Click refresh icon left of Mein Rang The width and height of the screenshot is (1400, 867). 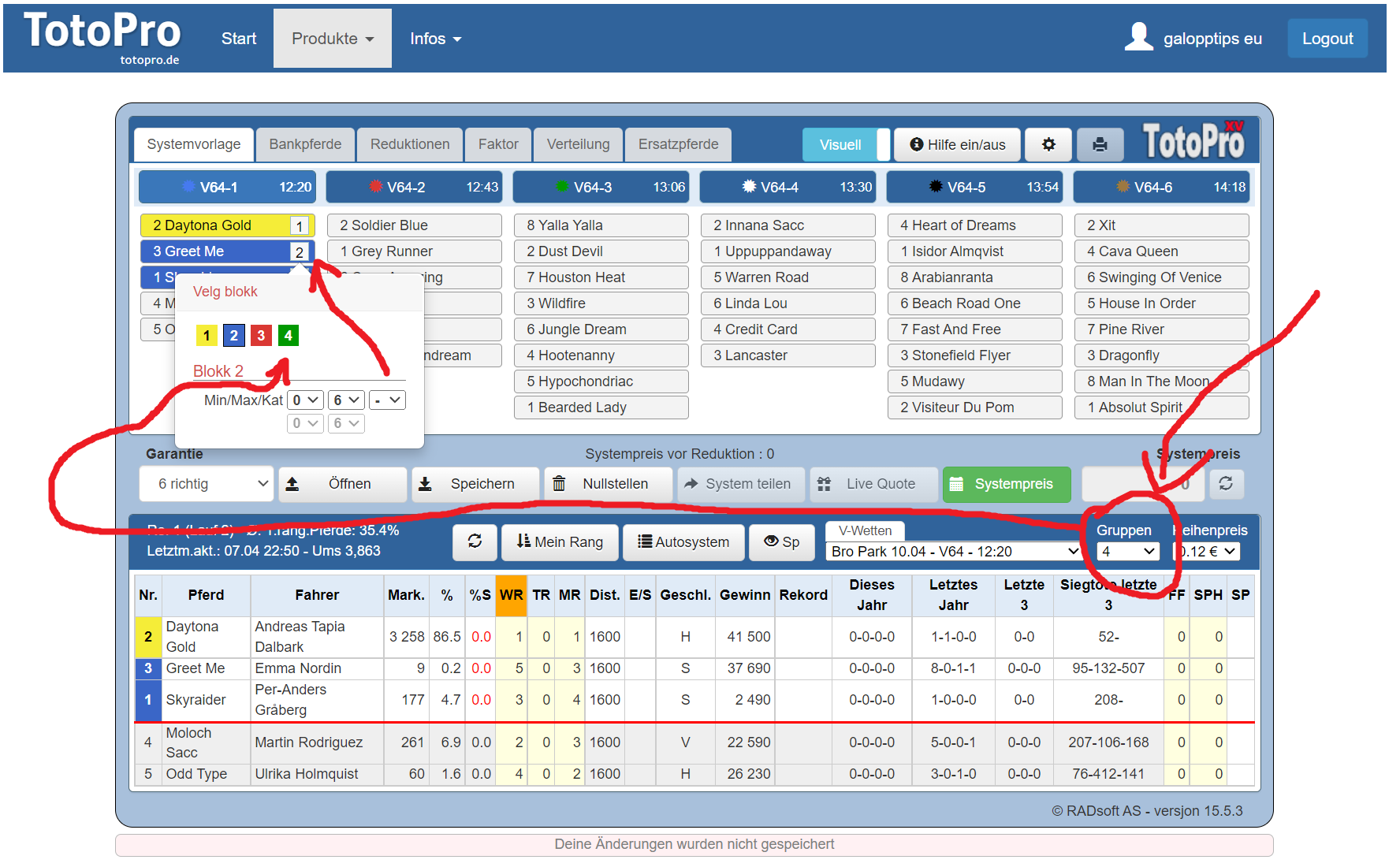tap(475, 541)
